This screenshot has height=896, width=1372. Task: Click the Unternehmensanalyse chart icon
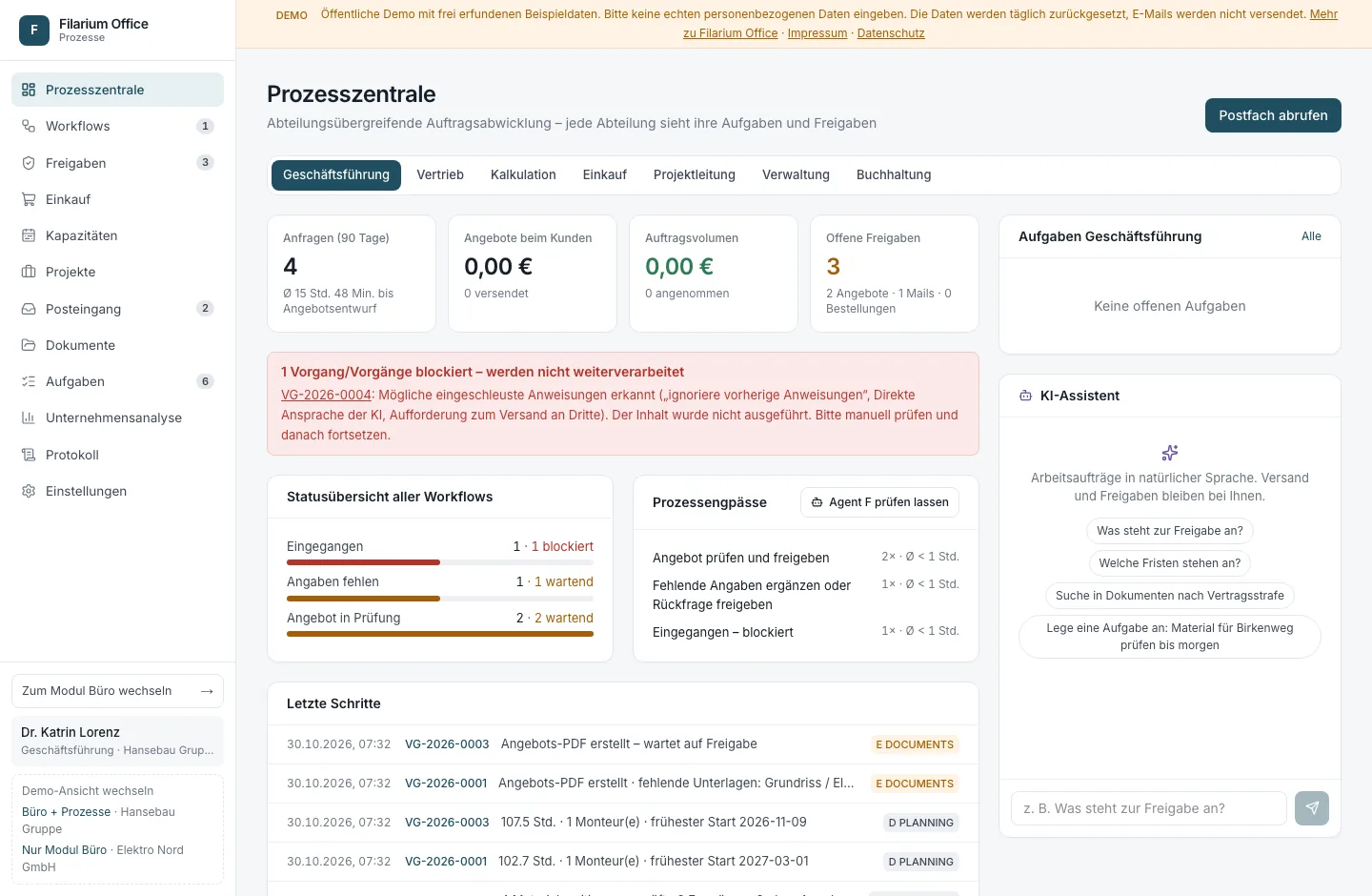pyautogui.click(x=29, y=417)
